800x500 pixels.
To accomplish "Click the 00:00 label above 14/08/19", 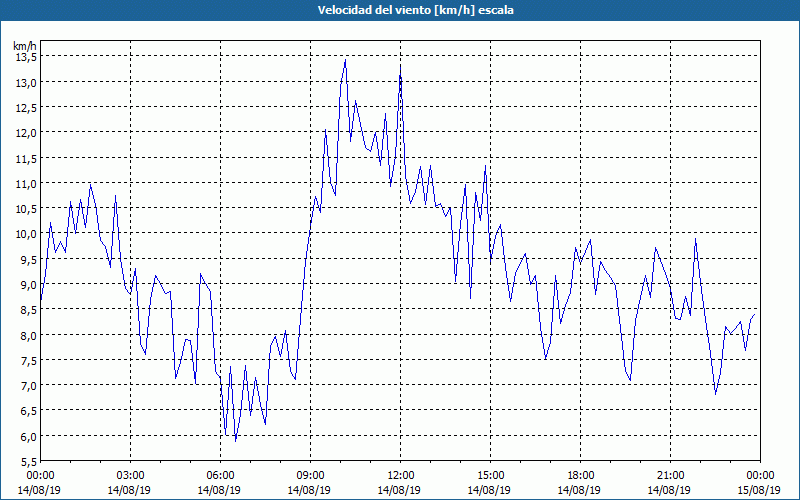I will tap(41, 476).
